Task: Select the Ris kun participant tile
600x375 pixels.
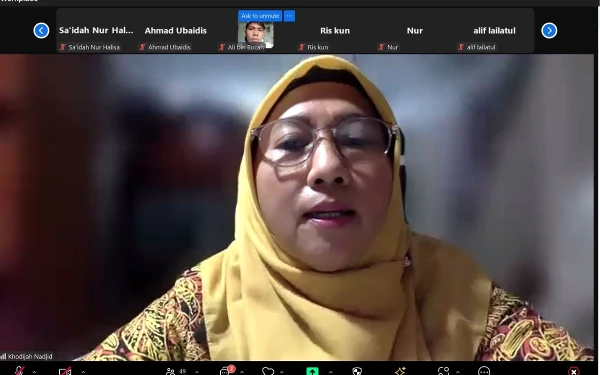Action: [x=335, y=31]
